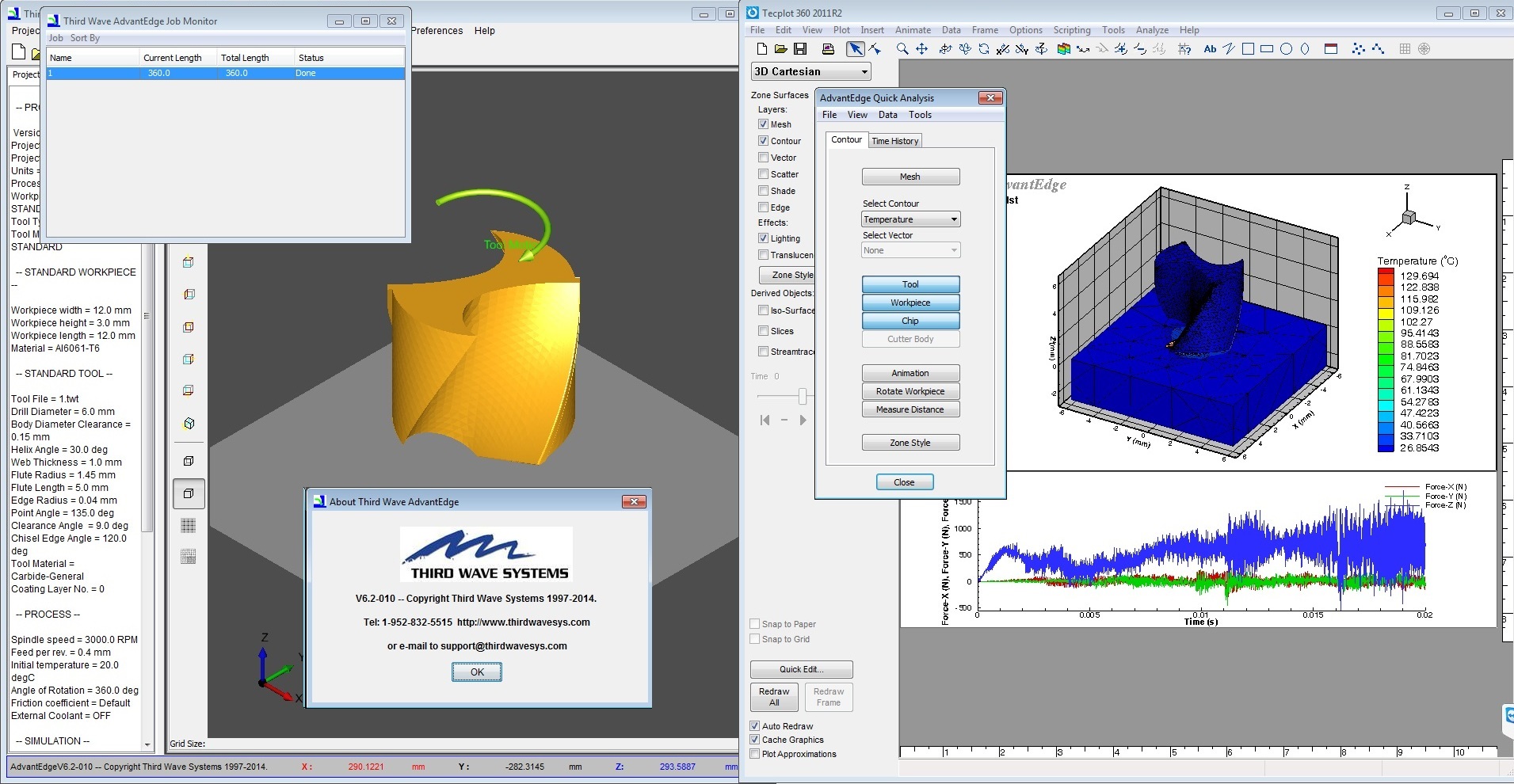Image resolution: width=1514 pixels, height=784 pixels.
Task: Click the Save floppy icon in Tecplot toolbar
Action: 799,49
